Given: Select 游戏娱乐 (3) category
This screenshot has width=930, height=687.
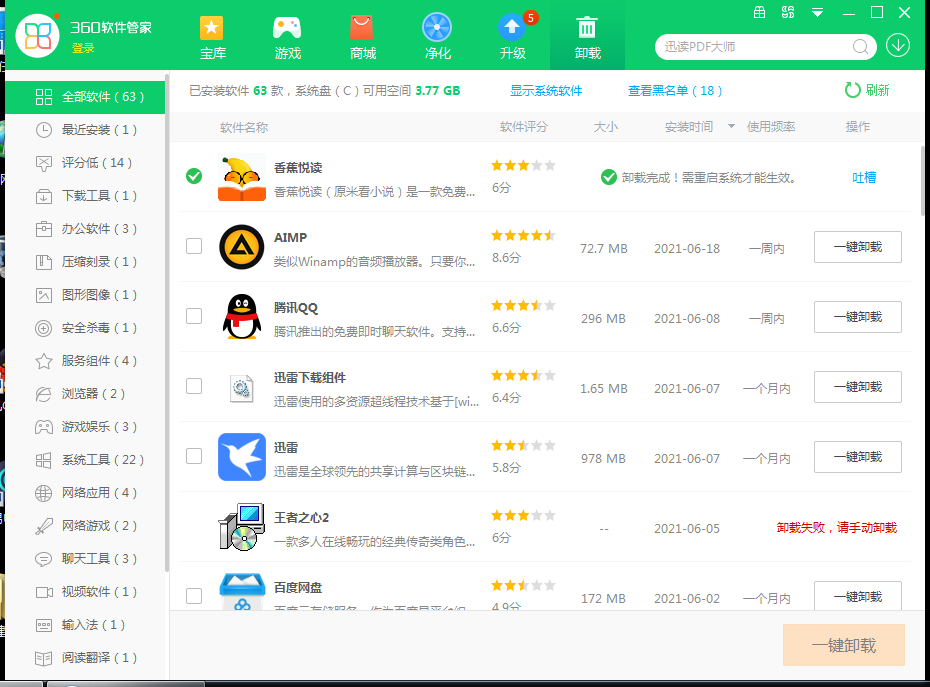Looking at the screenshot, I should [85, 427].
